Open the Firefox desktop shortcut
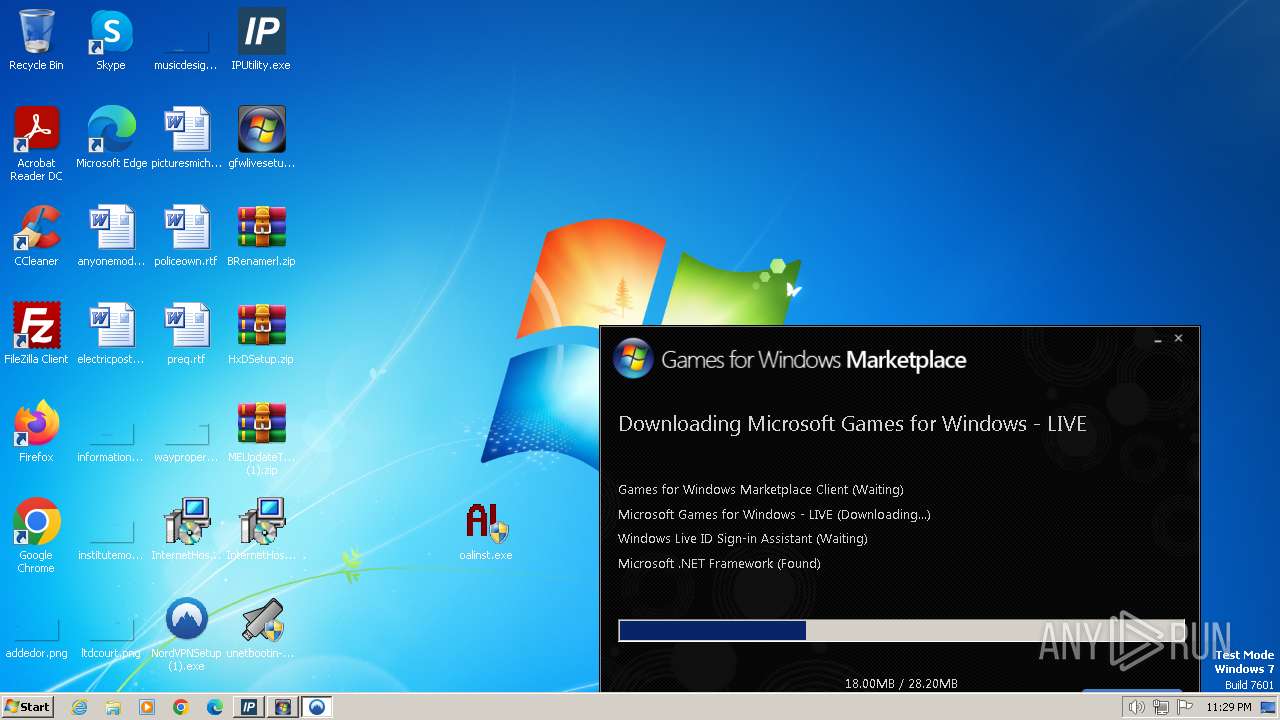Screen dimensions: 1280x720 36,432
